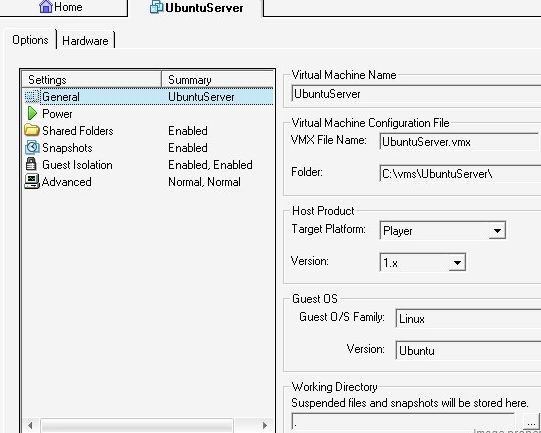This screenshot has height=433, width=541.
Task: Select the General settings icon
Action: tap(32, 97)
